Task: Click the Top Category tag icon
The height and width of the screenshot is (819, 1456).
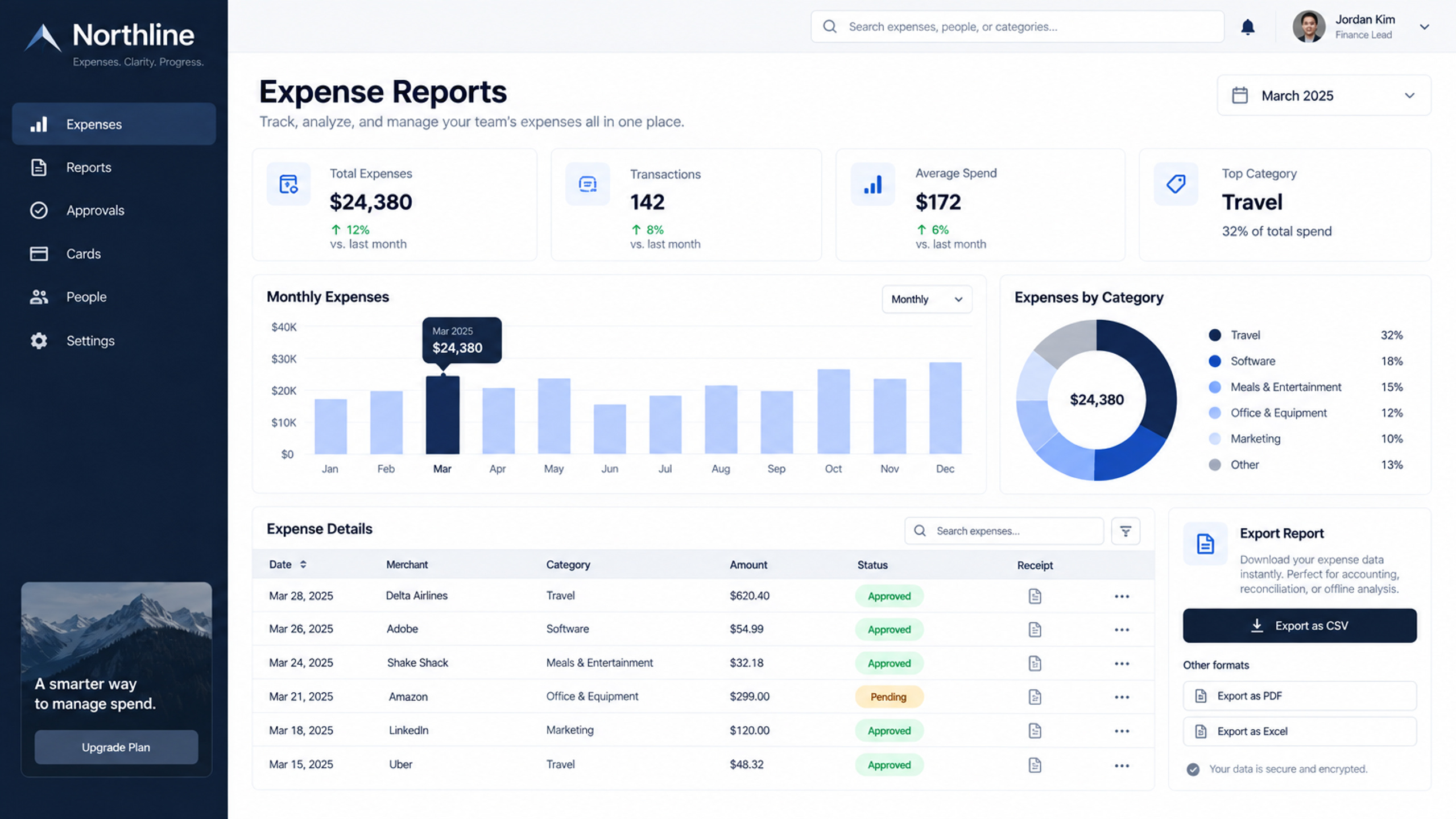Action: [1176, 184]
